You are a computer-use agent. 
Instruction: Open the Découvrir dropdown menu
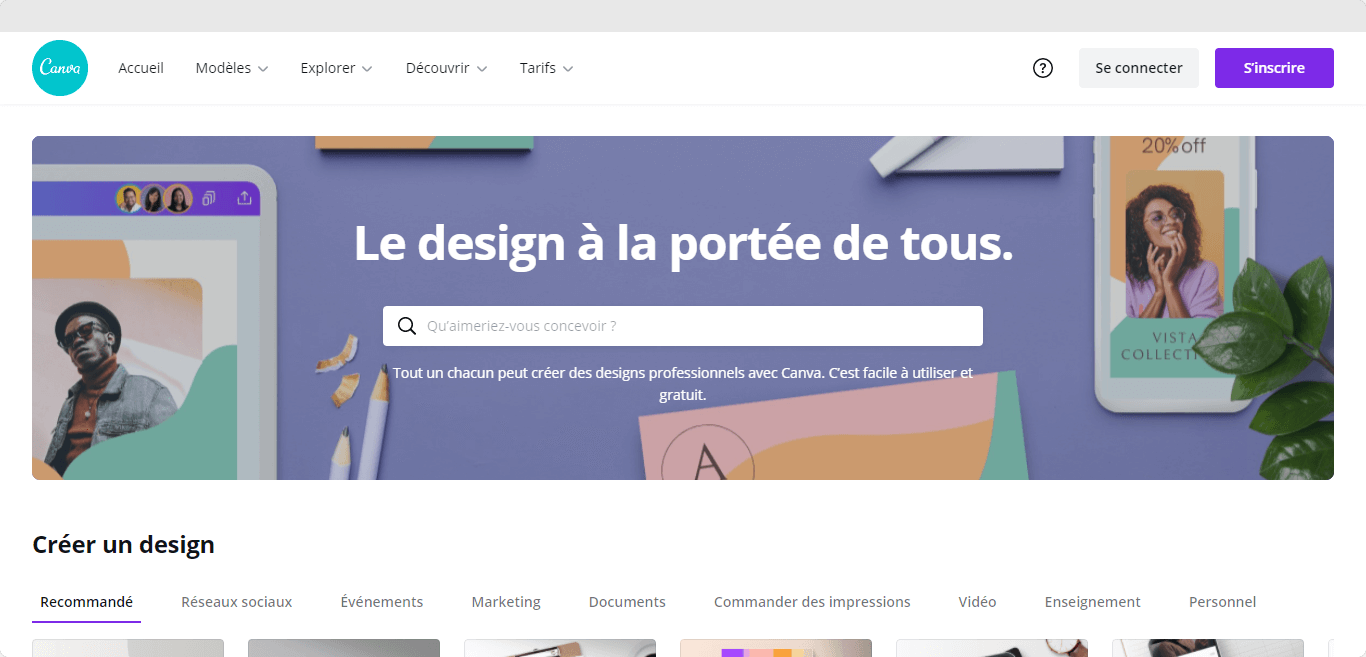click(446, 68)
